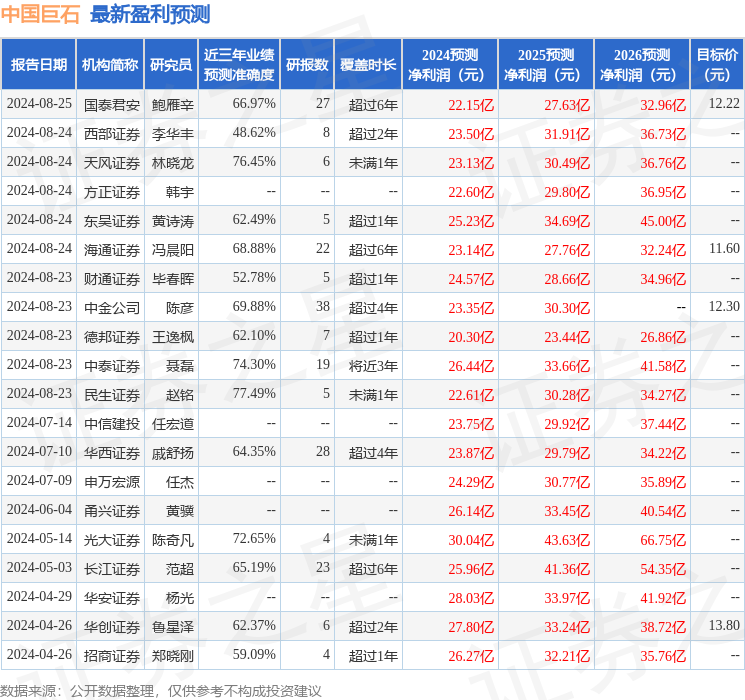745x700 pixels.
Task: Click the 2026预测净利润 column header
Action: (642, 65)
